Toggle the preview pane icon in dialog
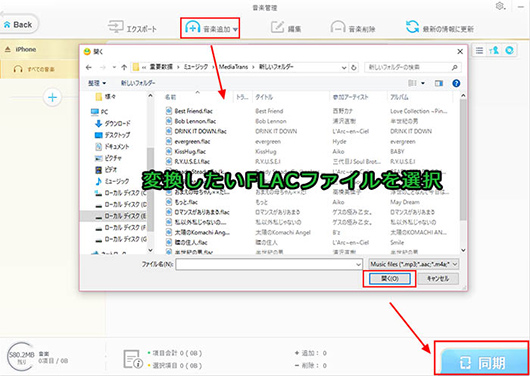This screenshot has width=530, height=376. click(x=439, y=83)
